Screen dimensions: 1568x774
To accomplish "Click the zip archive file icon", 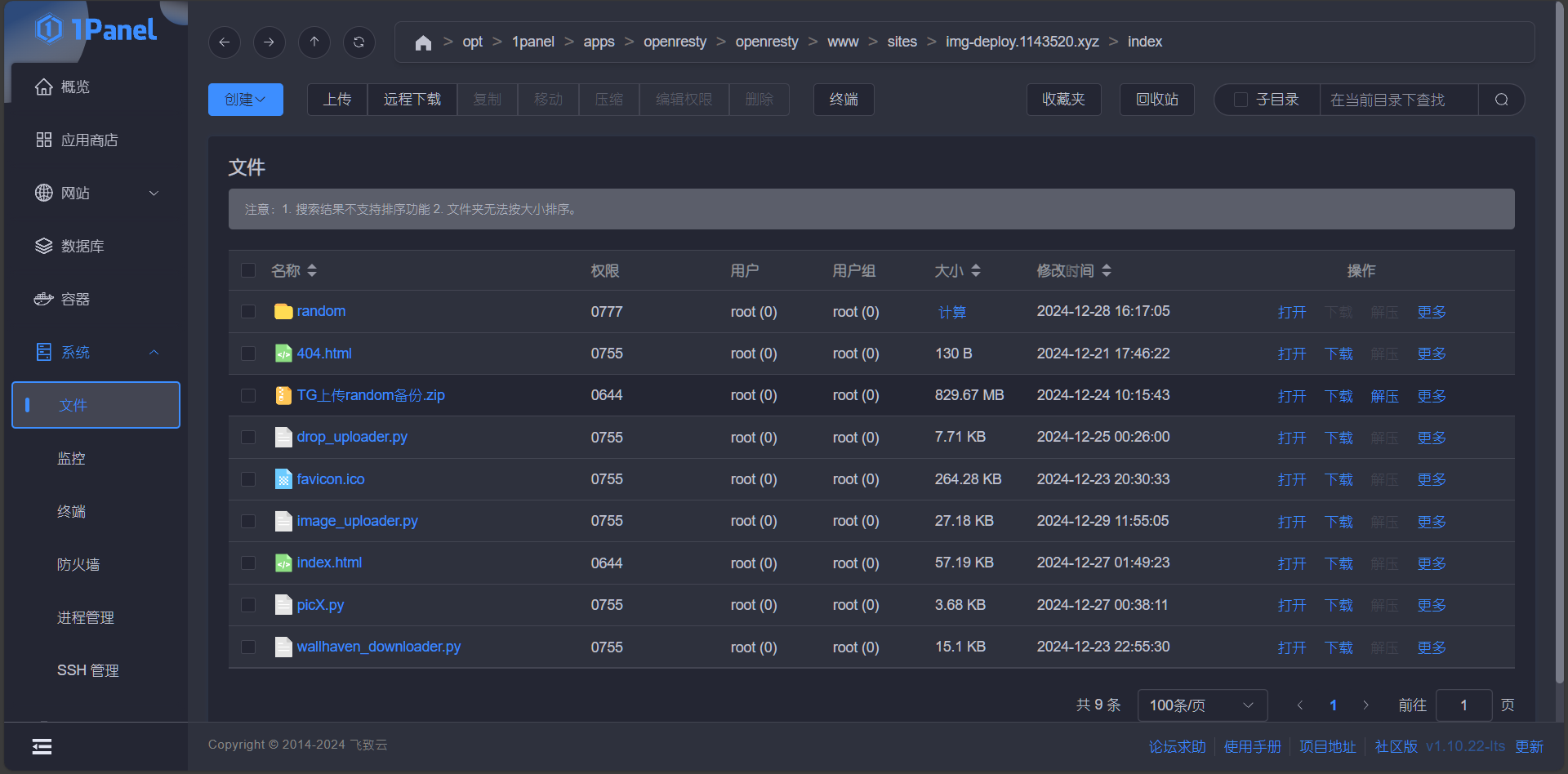I will (283, 395).
